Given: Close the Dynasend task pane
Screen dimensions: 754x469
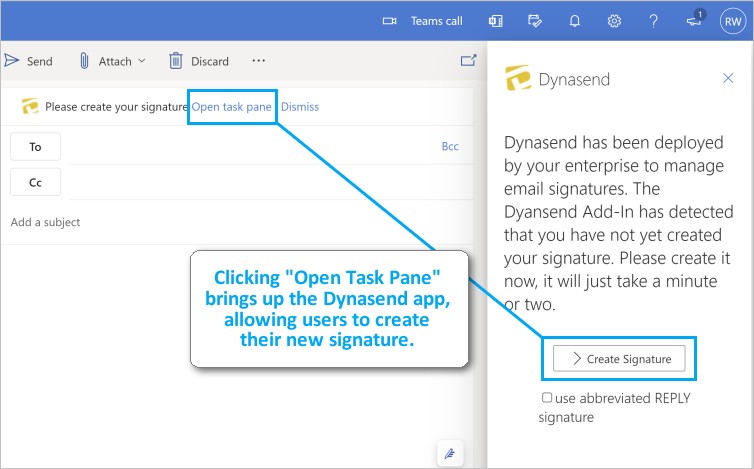Looking at the screenshot, I should coord(728,78).
